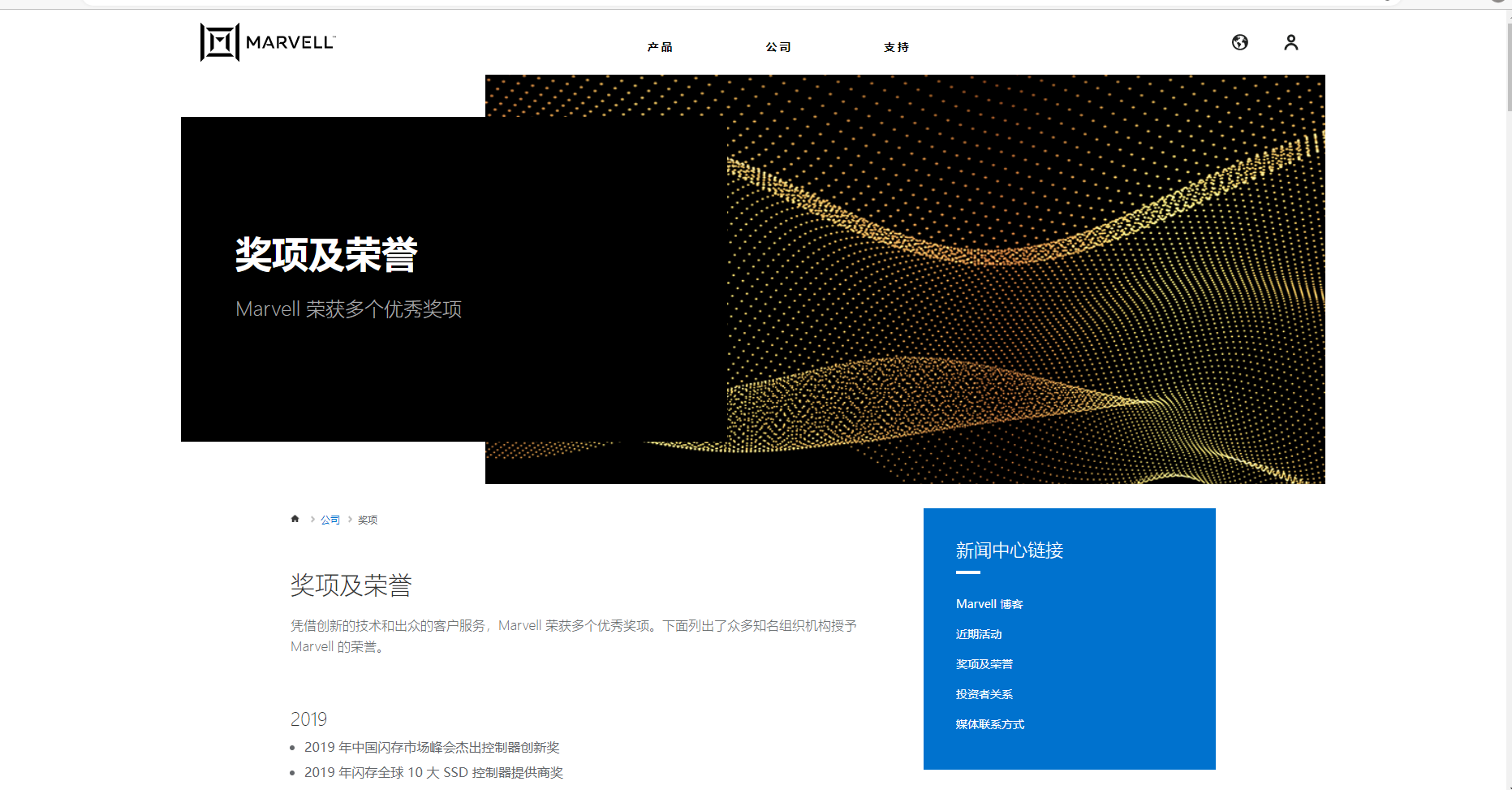
Task: Click the home icon in the breadcrumb
Action: tap(295, 518)
